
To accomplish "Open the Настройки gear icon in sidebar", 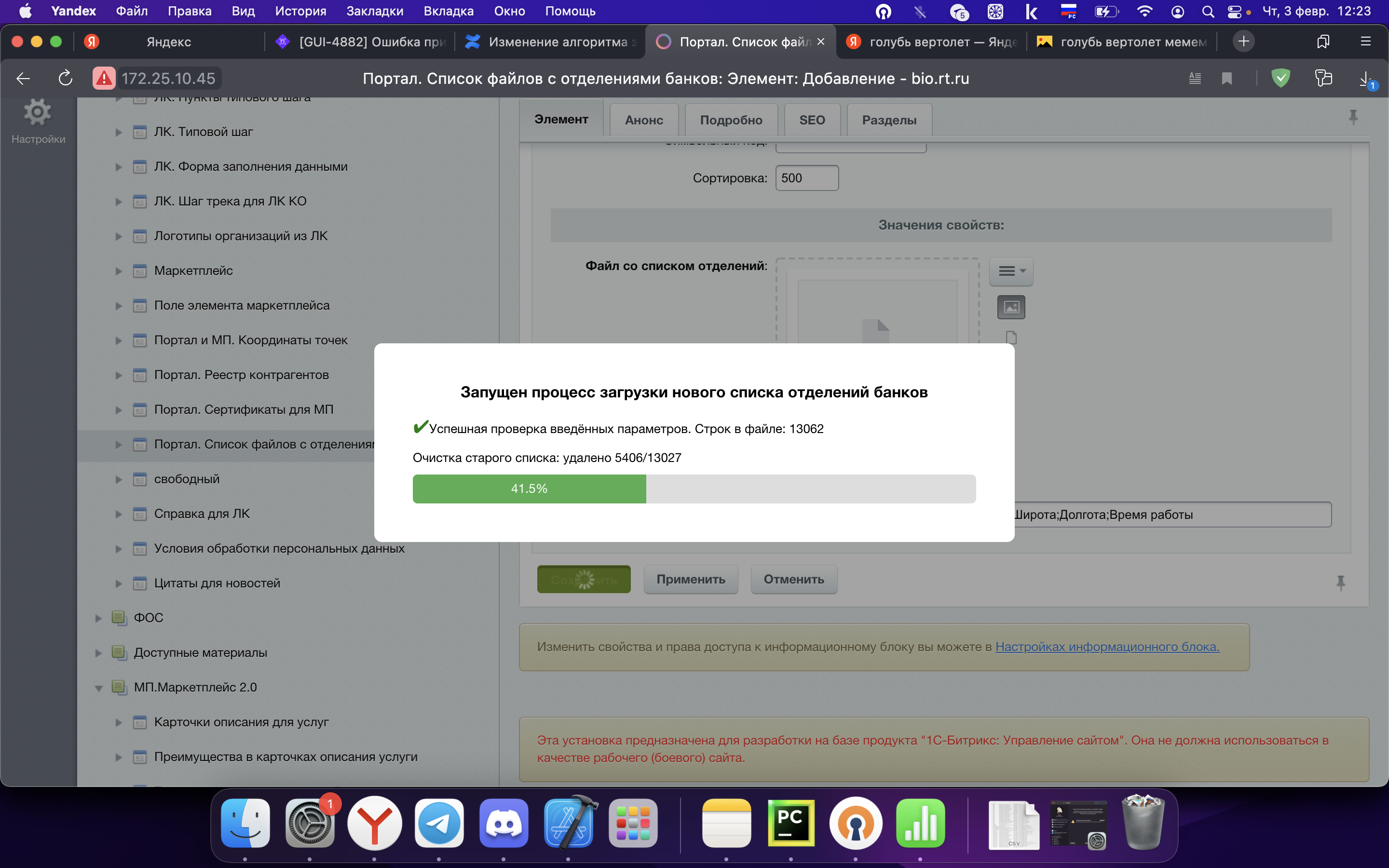I will [37, 112].
